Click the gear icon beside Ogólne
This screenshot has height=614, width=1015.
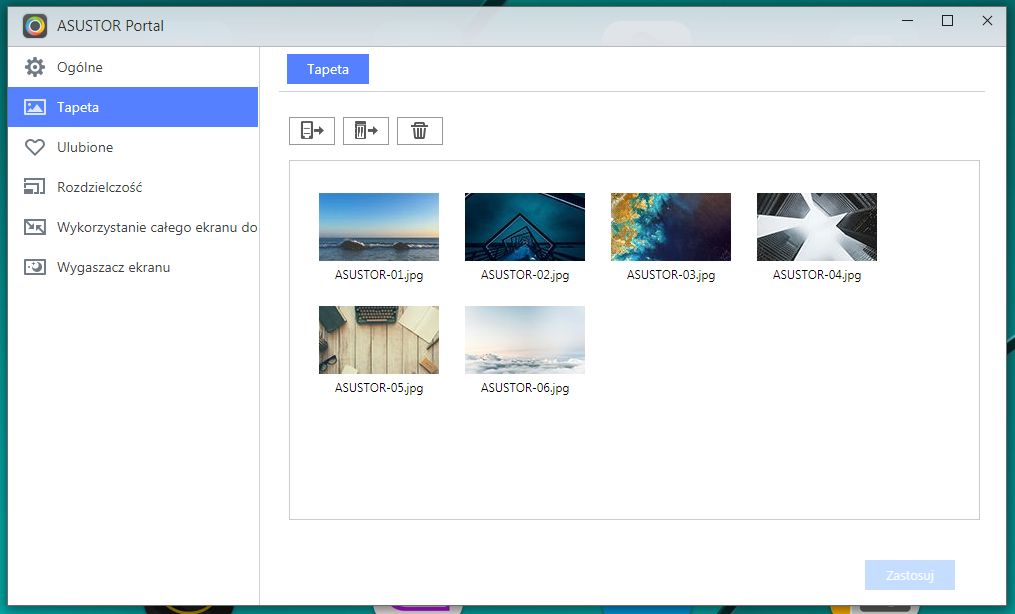pyautogui.click(x=35, y=67)
